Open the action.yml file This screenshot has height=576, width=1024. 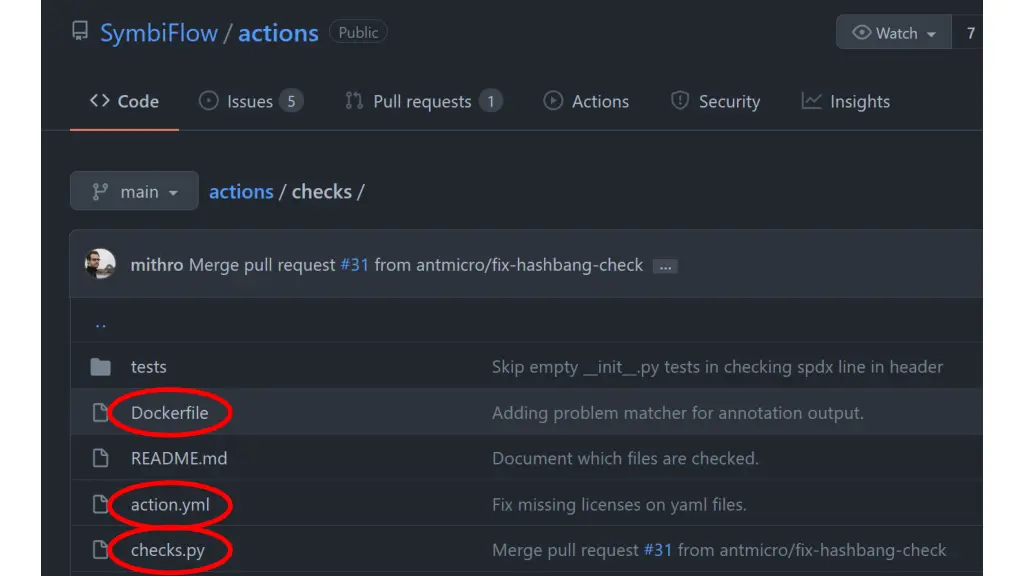(170, 505)
